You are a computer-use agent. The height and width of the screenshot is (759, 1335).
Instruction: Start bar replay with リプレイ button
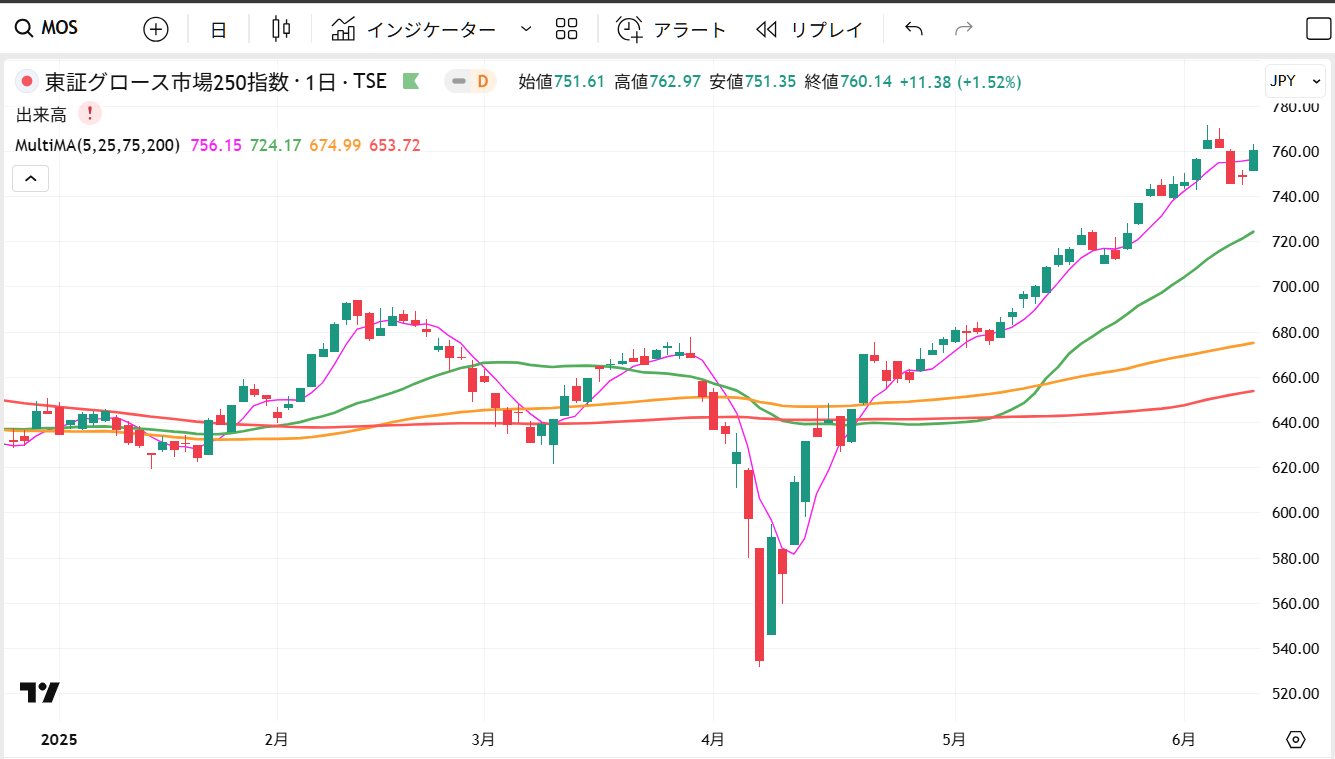[x=810, y=29]
